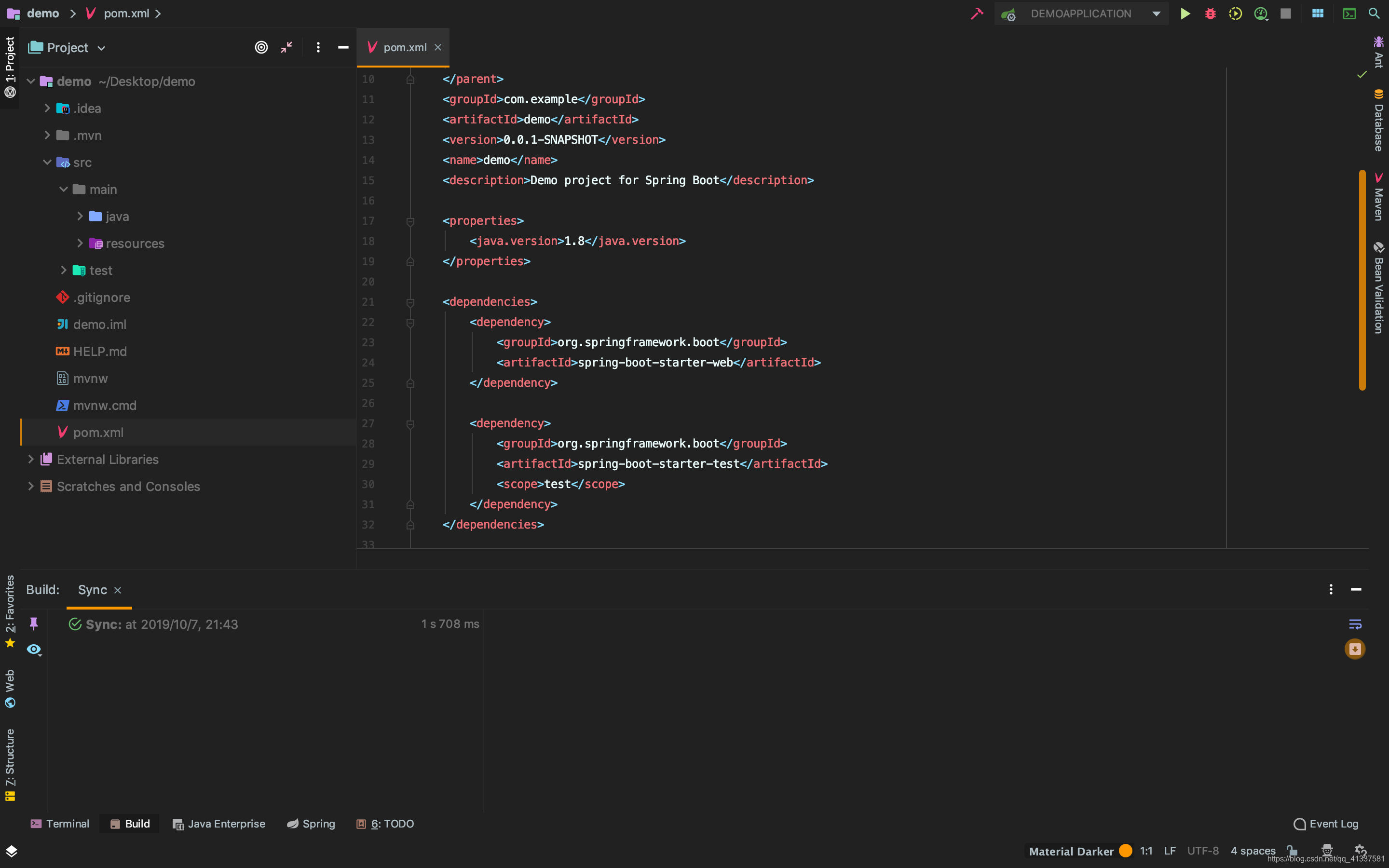Collapse all with the Project panel arrows icon
The width and height of the screenshot is (1389, 868).
click(286, 48)
